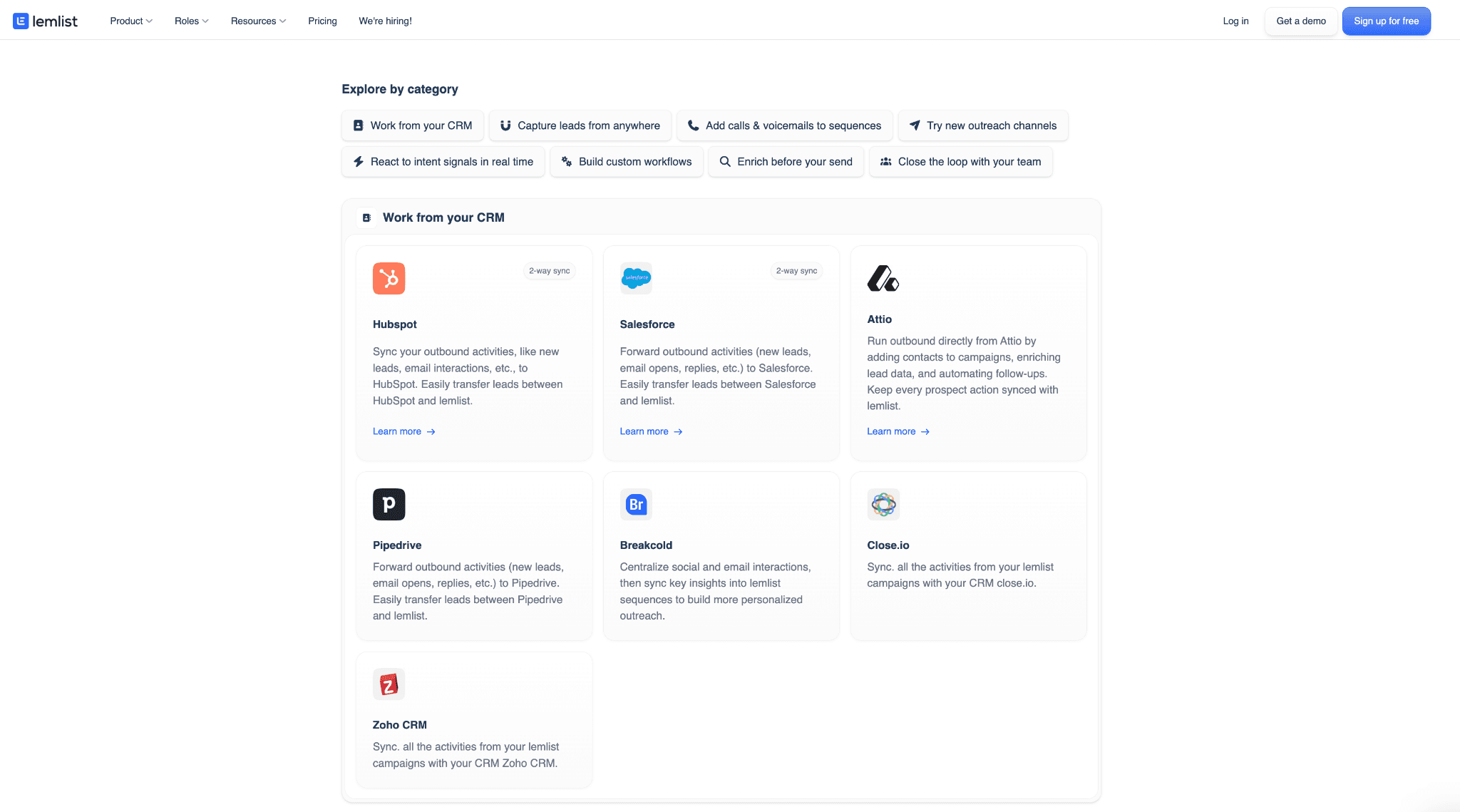This screenshot has width=1460, height=812.
Task: Click the contact book icon in Work from your CRM chip
Action: 359,125
